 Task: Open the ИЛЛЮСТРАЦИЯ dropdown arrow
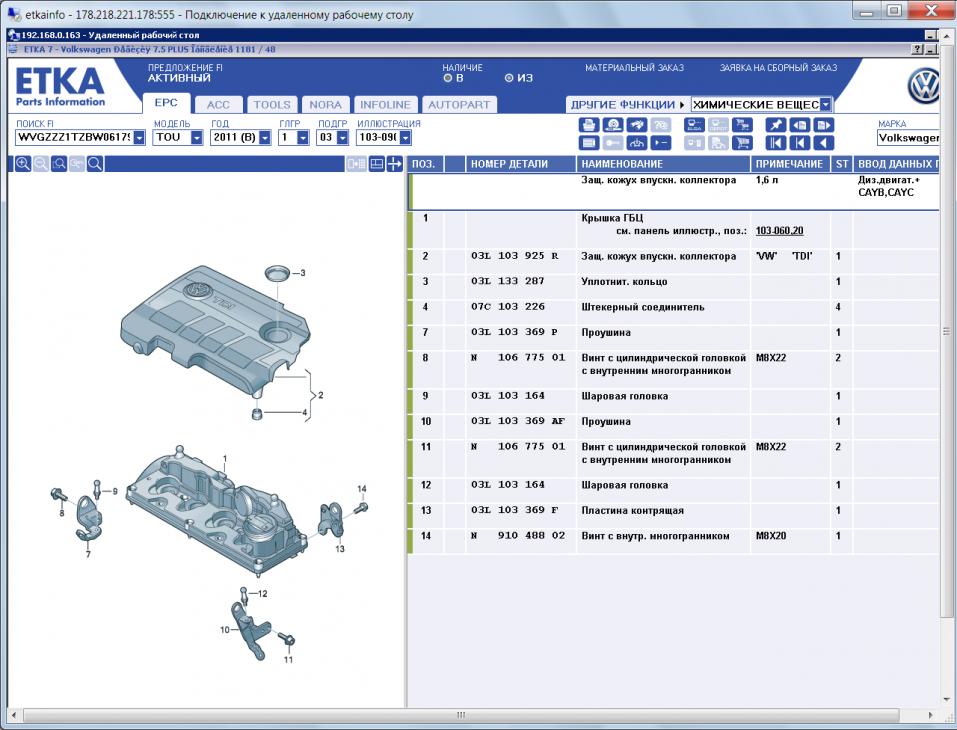coord(405,137)
